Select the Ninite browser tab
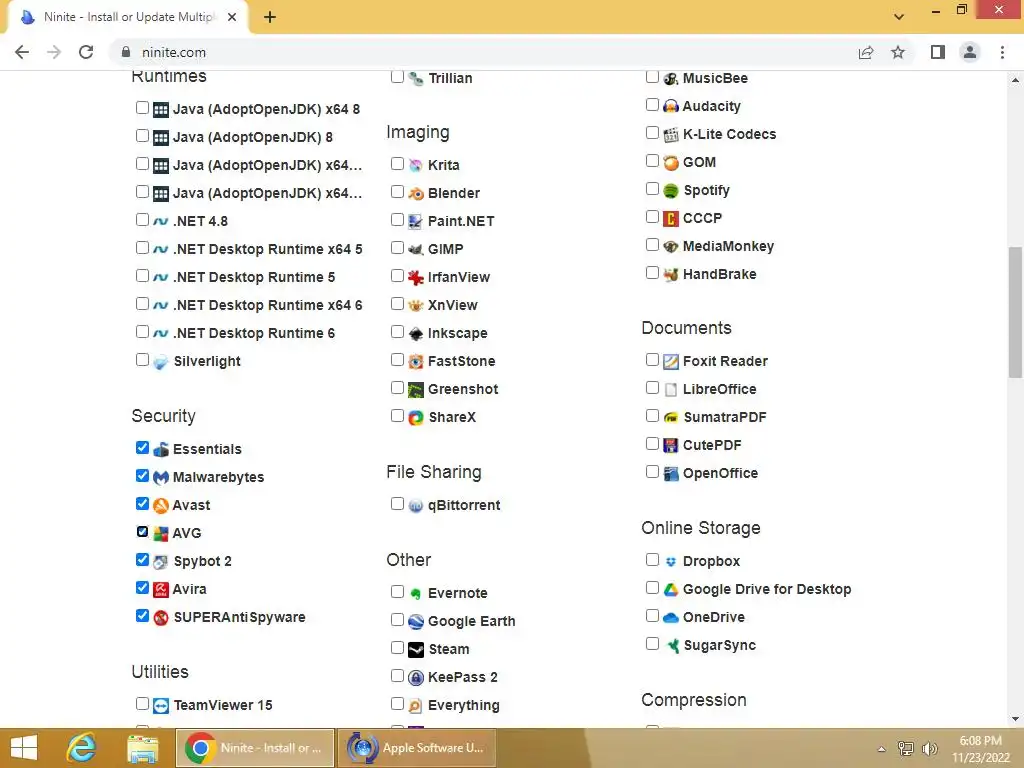 coord(127,17)
